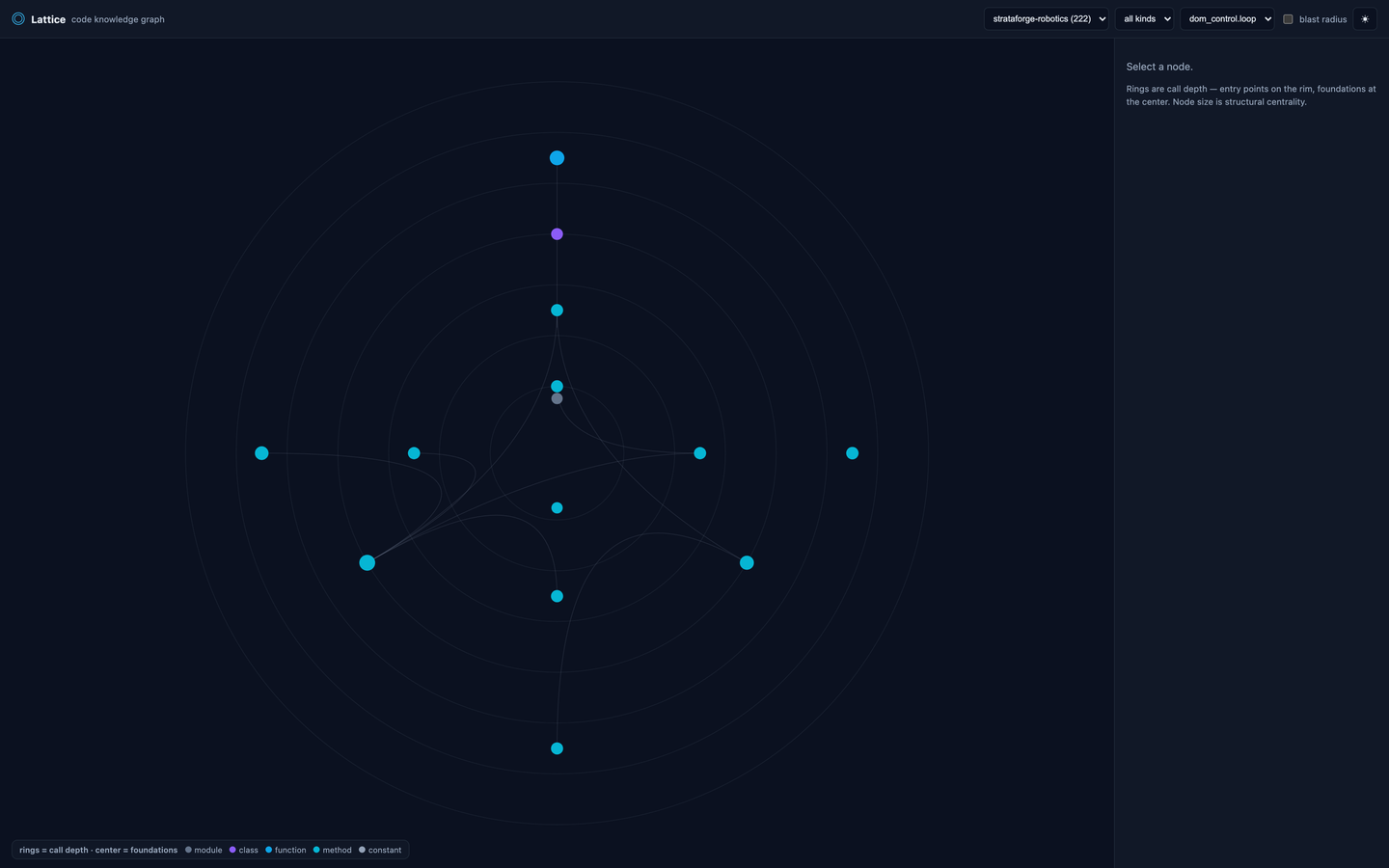The image size is (1389, 868).
Task: Enable the blast radius checkbox
Action: (1288, 19)
